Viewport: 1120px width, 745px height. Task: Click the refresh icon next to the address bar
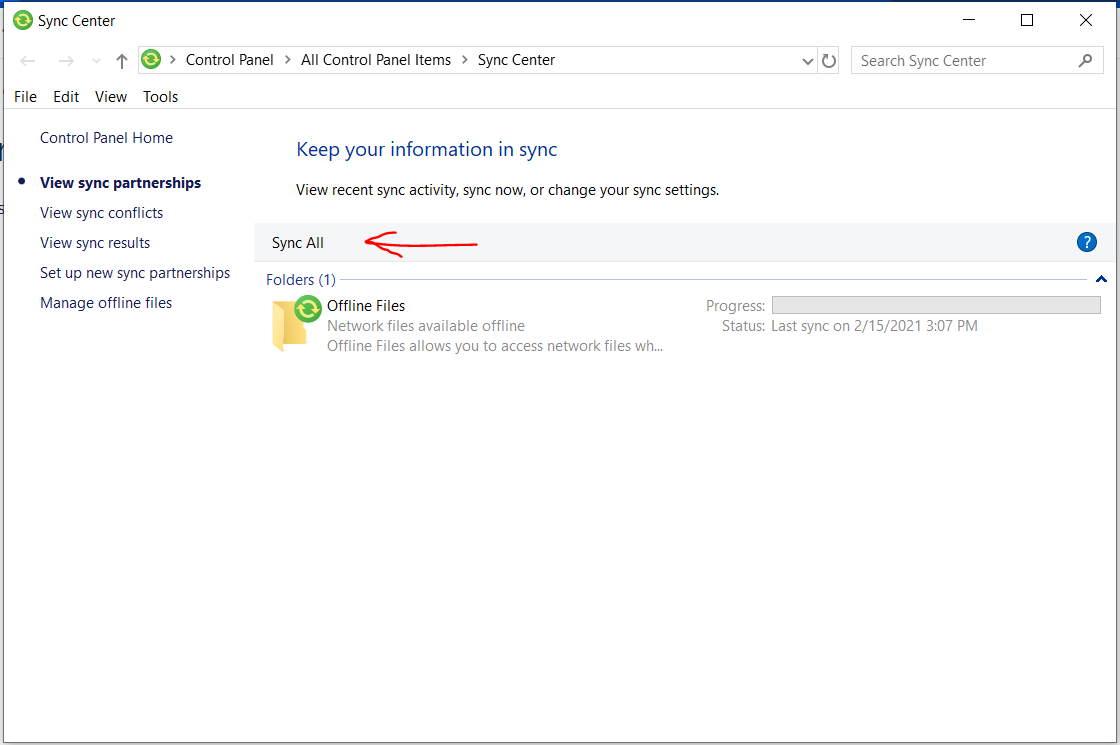coord(829,60)
